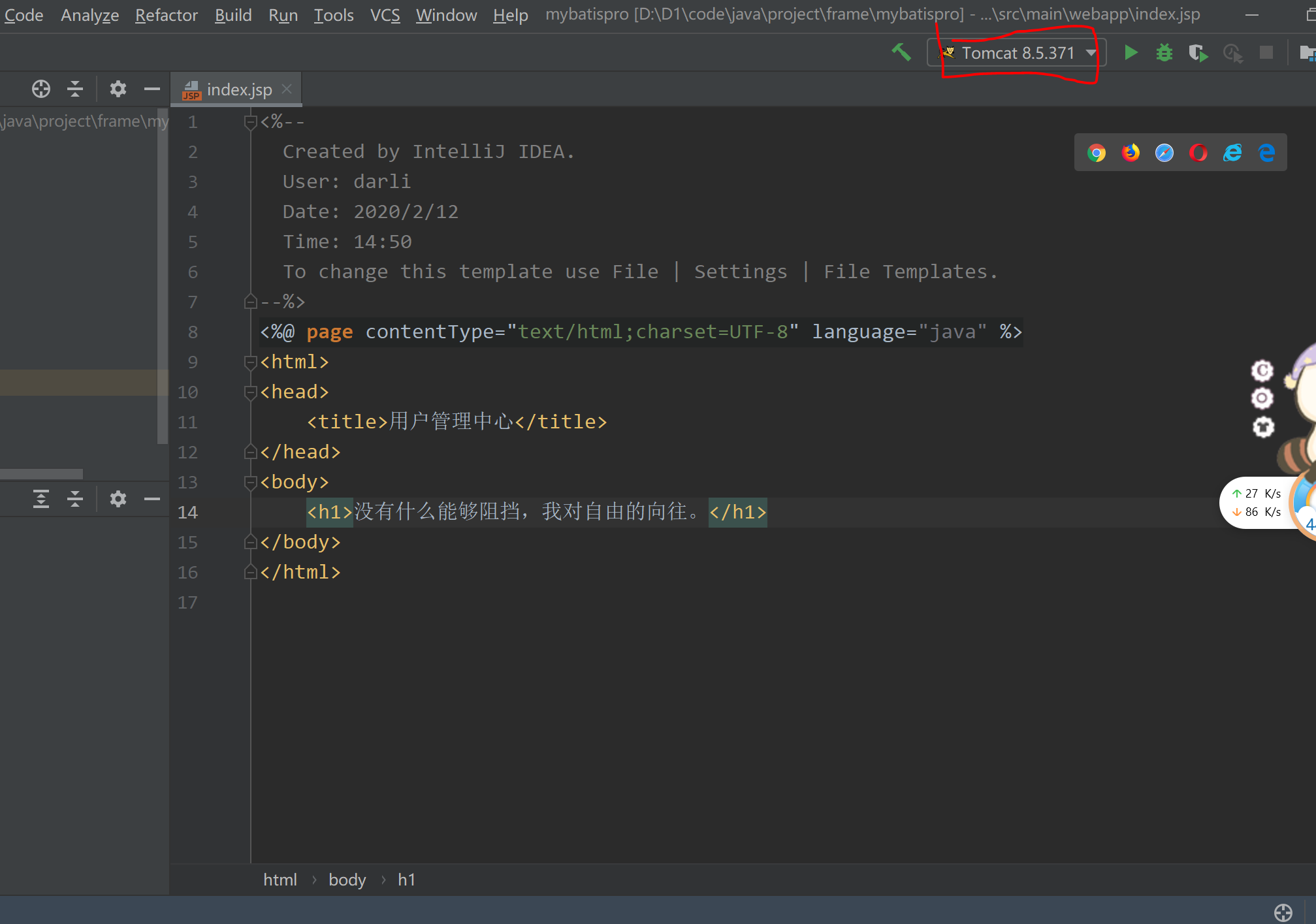Click body in the breadcrumb bar
Viewport: 1316px width, 924px height.
347,880
